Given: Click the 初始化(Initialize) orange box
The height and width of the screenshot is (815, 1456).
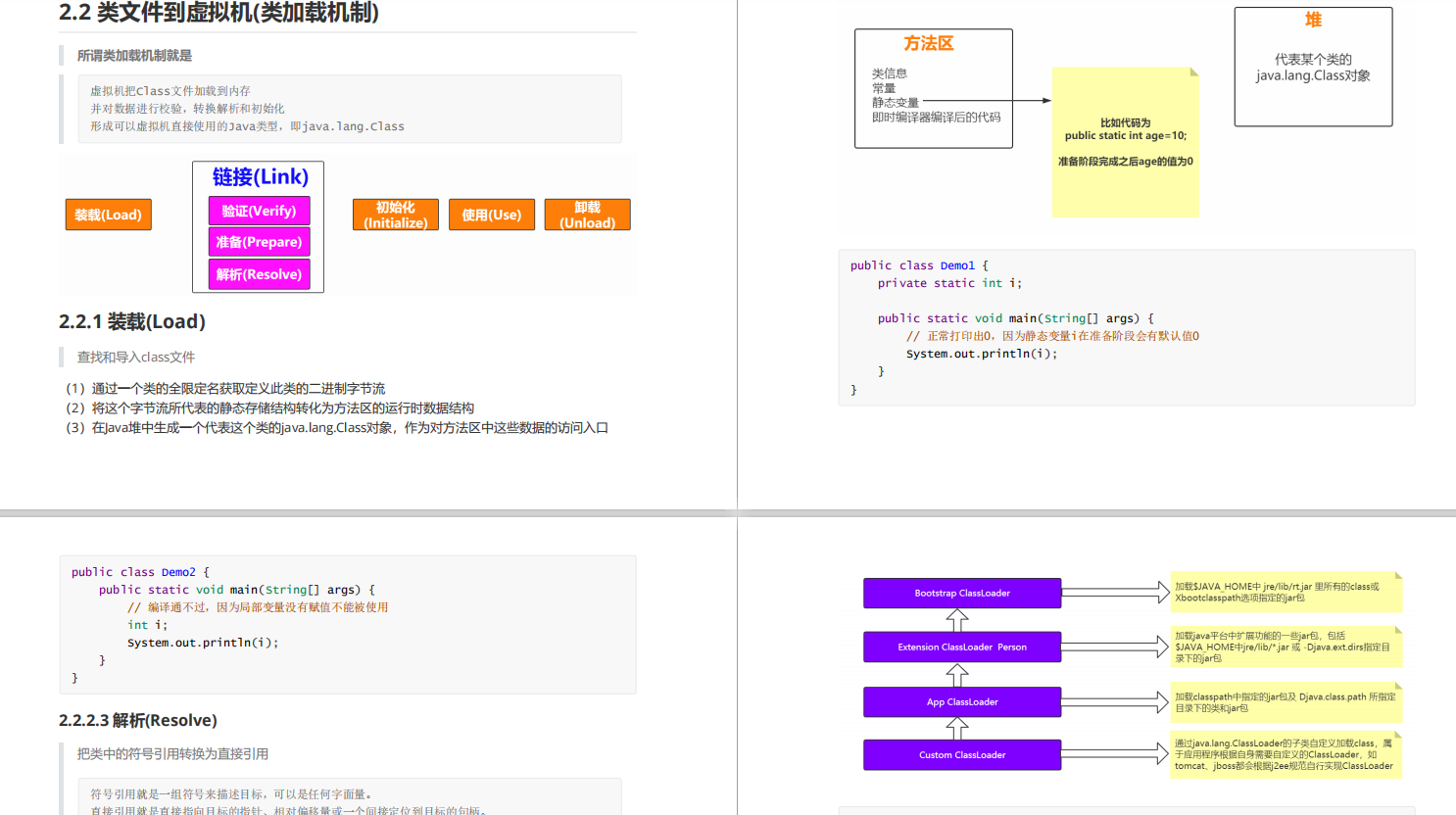Looking at the screenshot, I should [396, 215].
